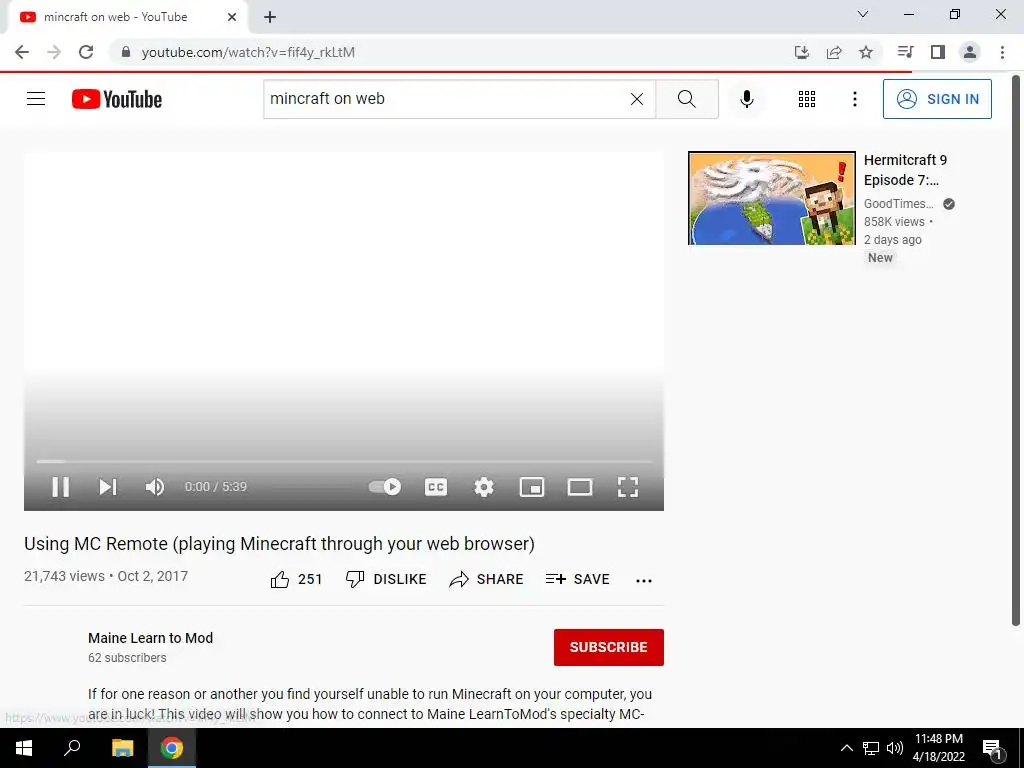Click the address bar URL

coord(248,52)
